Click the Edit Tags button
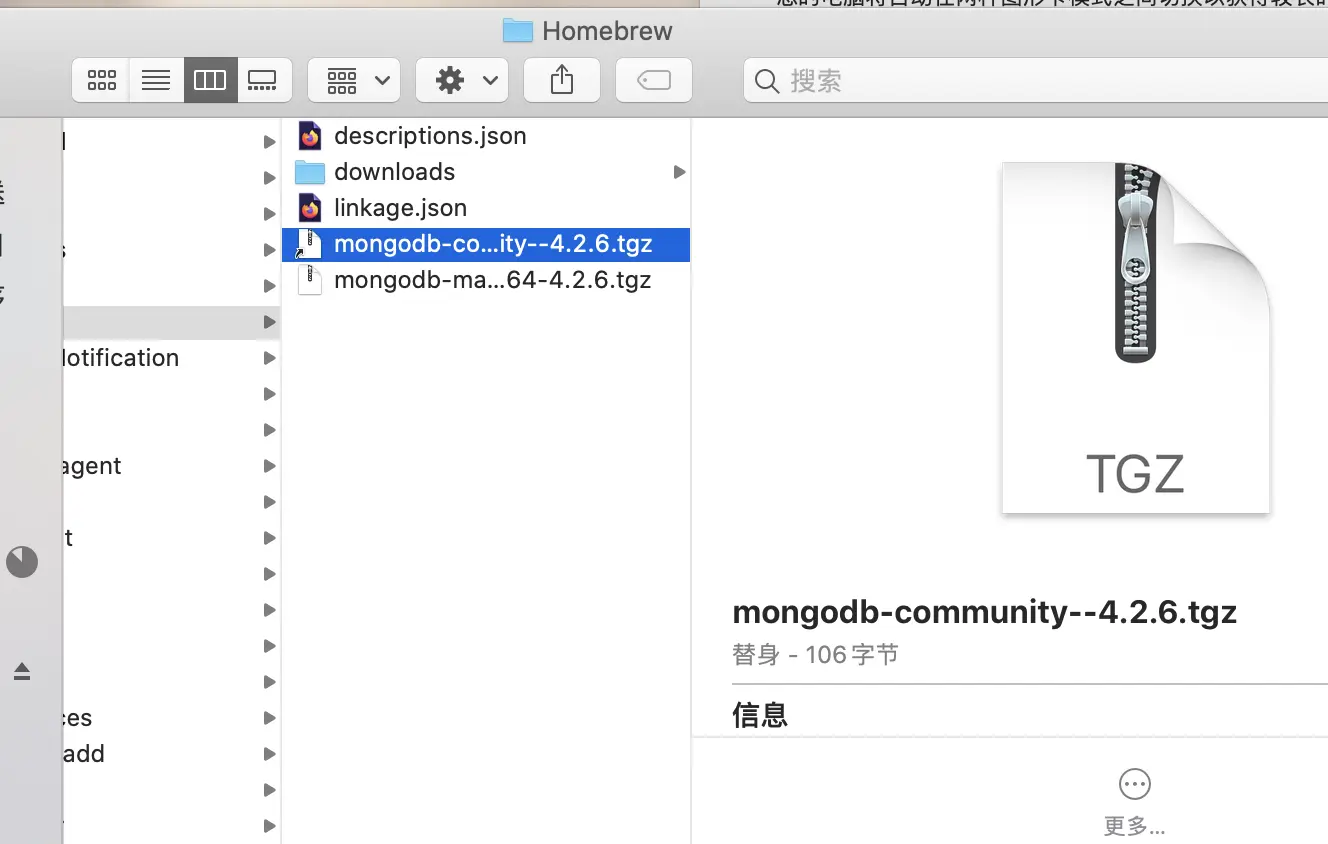The width and height of the screenshot is (1328, 844). [x=654, y=80]
